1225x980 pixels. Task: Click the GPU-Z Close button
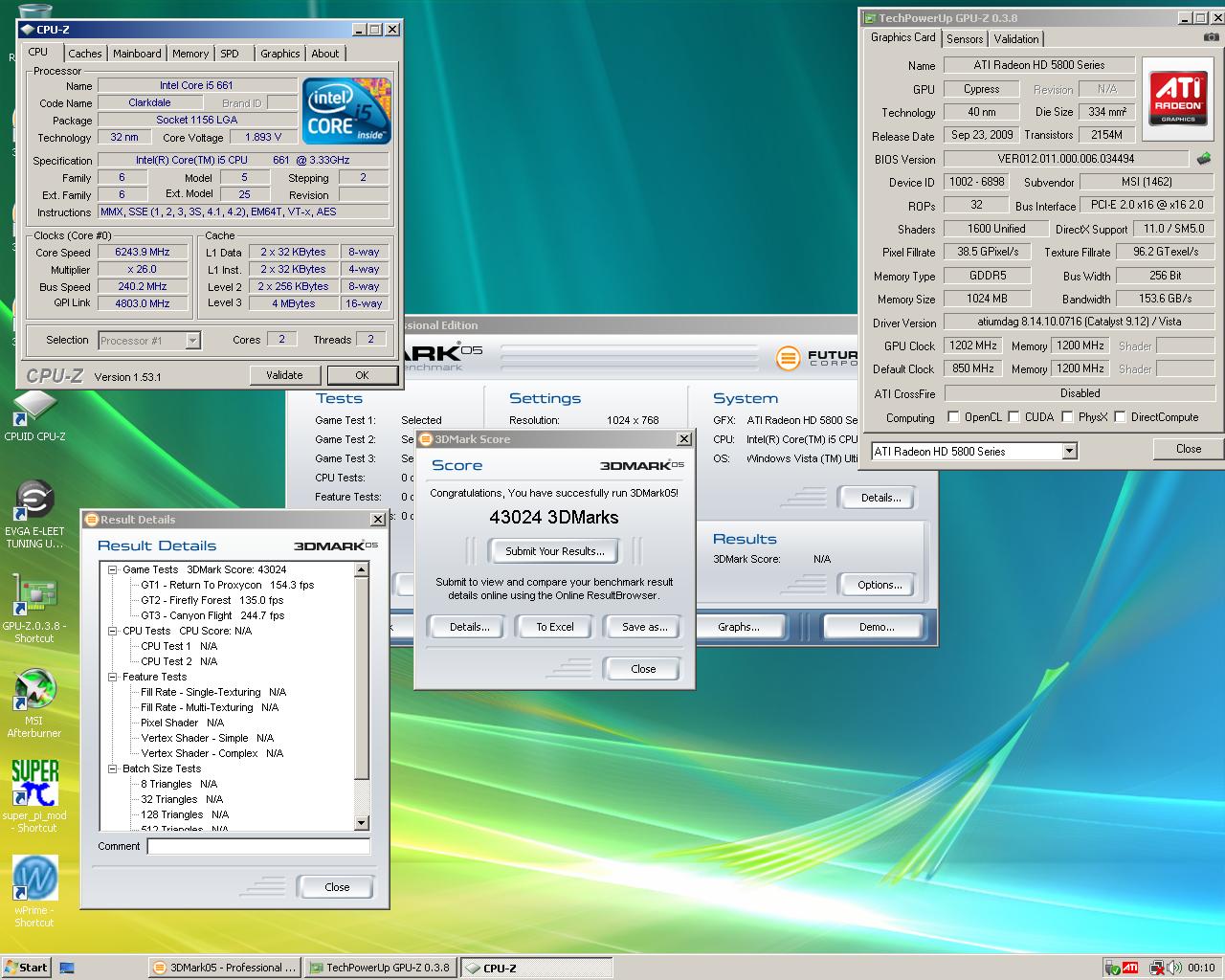1189,449
